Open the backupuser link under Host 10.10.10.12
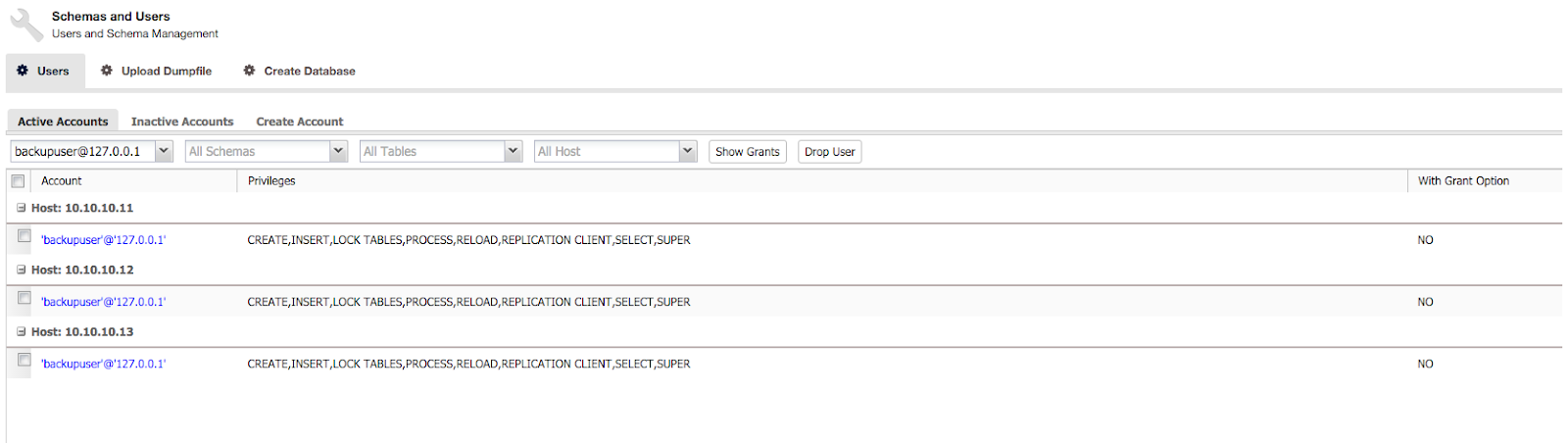The width and height of the screenshot is (1568, 443). coord(104,302)
